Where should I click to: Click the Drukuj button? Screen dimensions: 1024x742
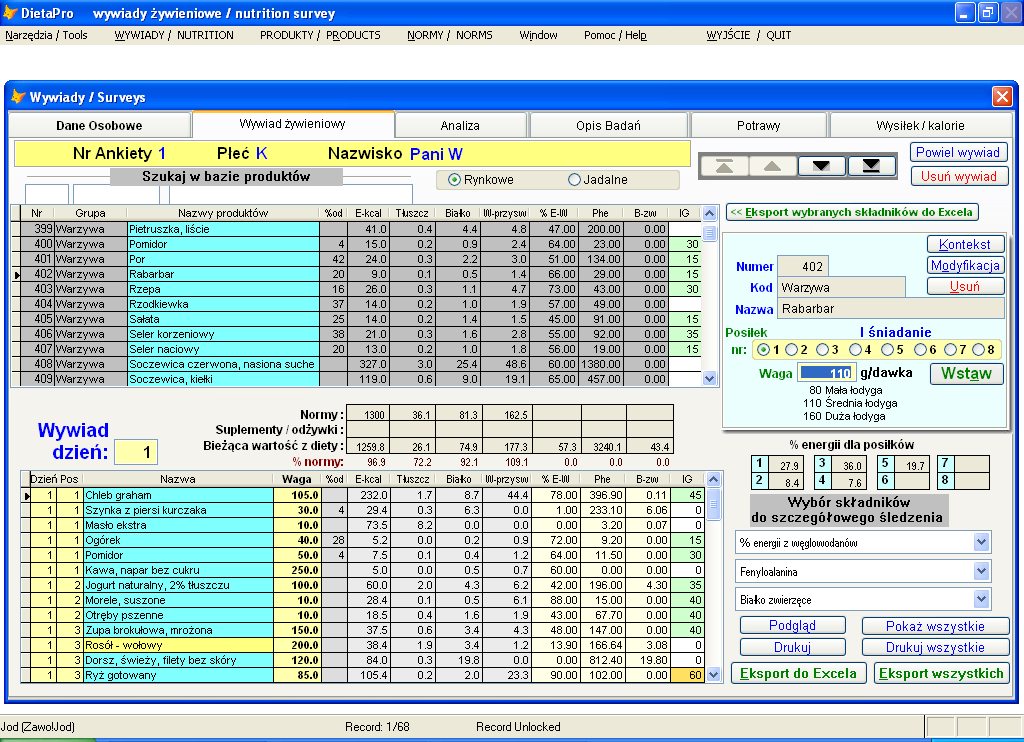[x=792, y=647]
